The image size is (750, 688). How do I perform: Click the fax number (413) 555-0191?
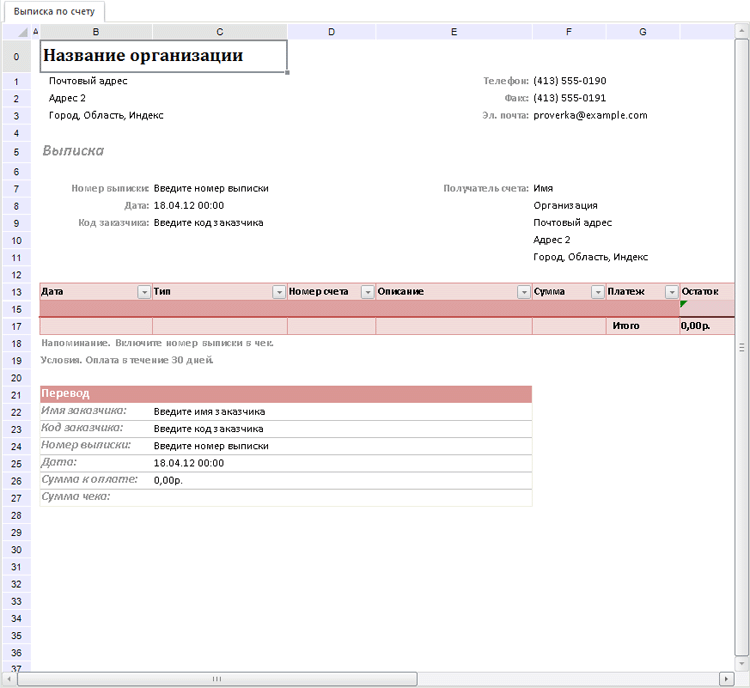pos(570,98)
